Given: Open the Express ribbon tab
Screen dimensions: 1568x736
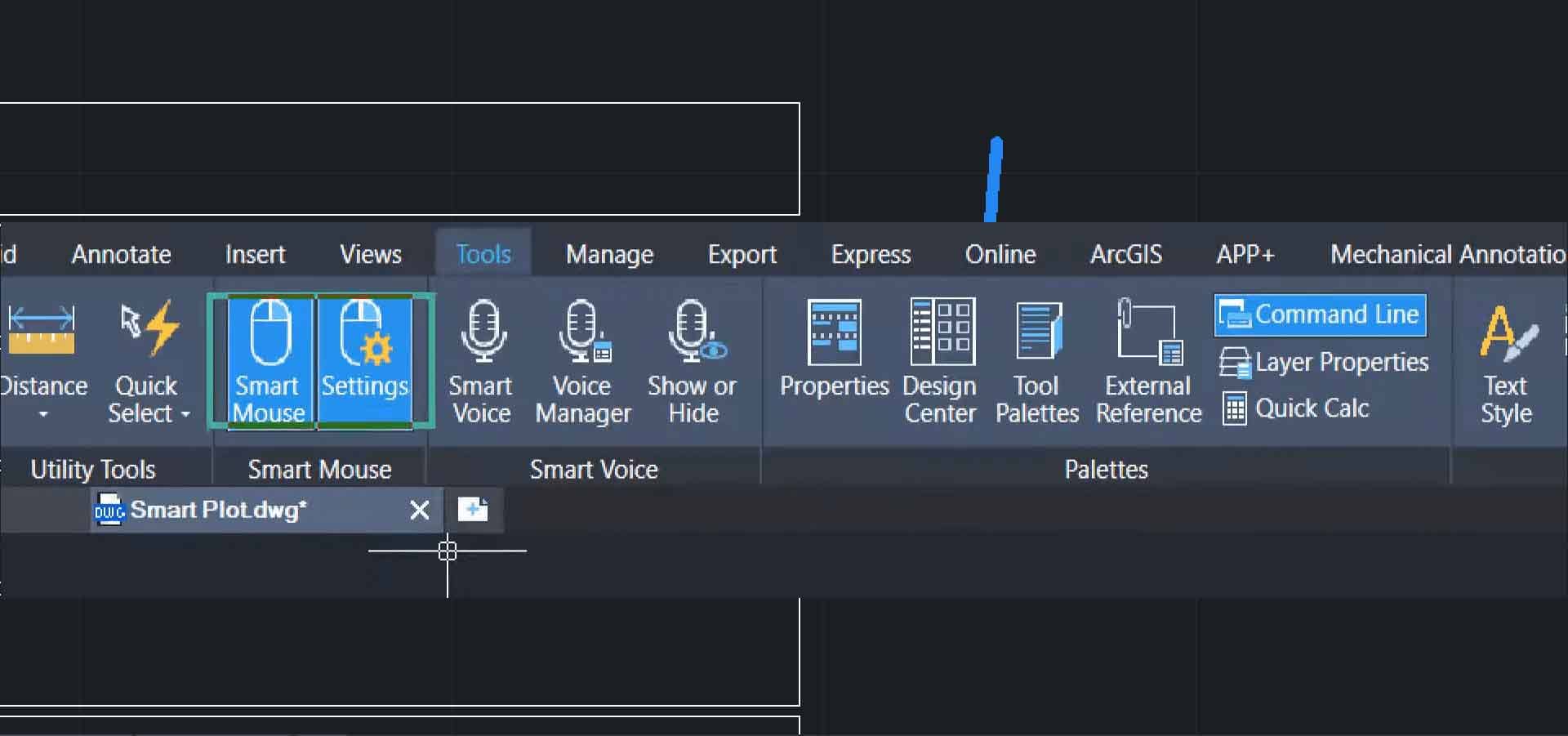Looking at the screenshot, I should click(x=871, y=254).
